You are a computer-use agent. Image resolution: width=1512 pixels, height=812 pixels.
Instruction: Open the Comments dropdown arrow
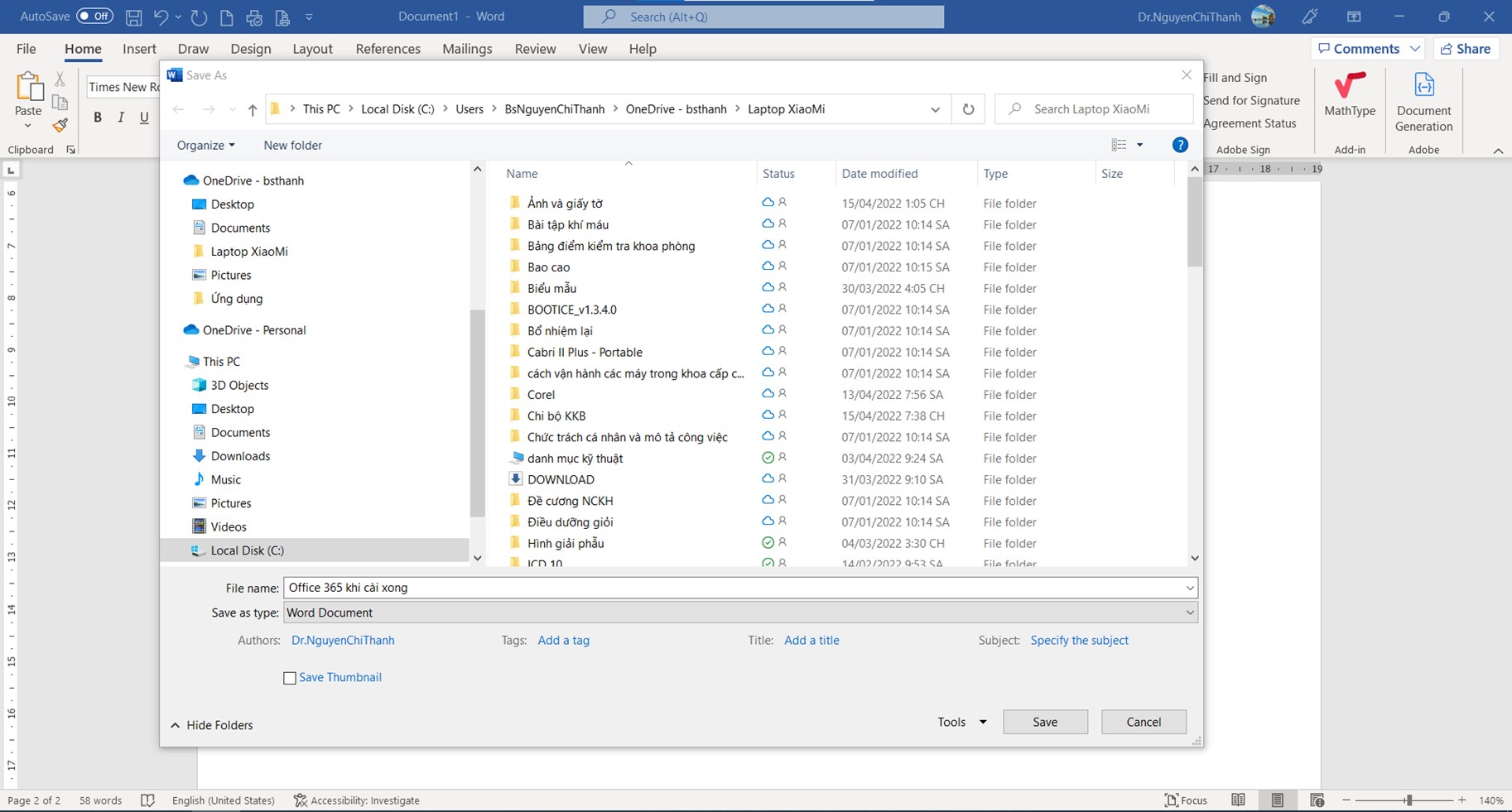click(1415, 49)
